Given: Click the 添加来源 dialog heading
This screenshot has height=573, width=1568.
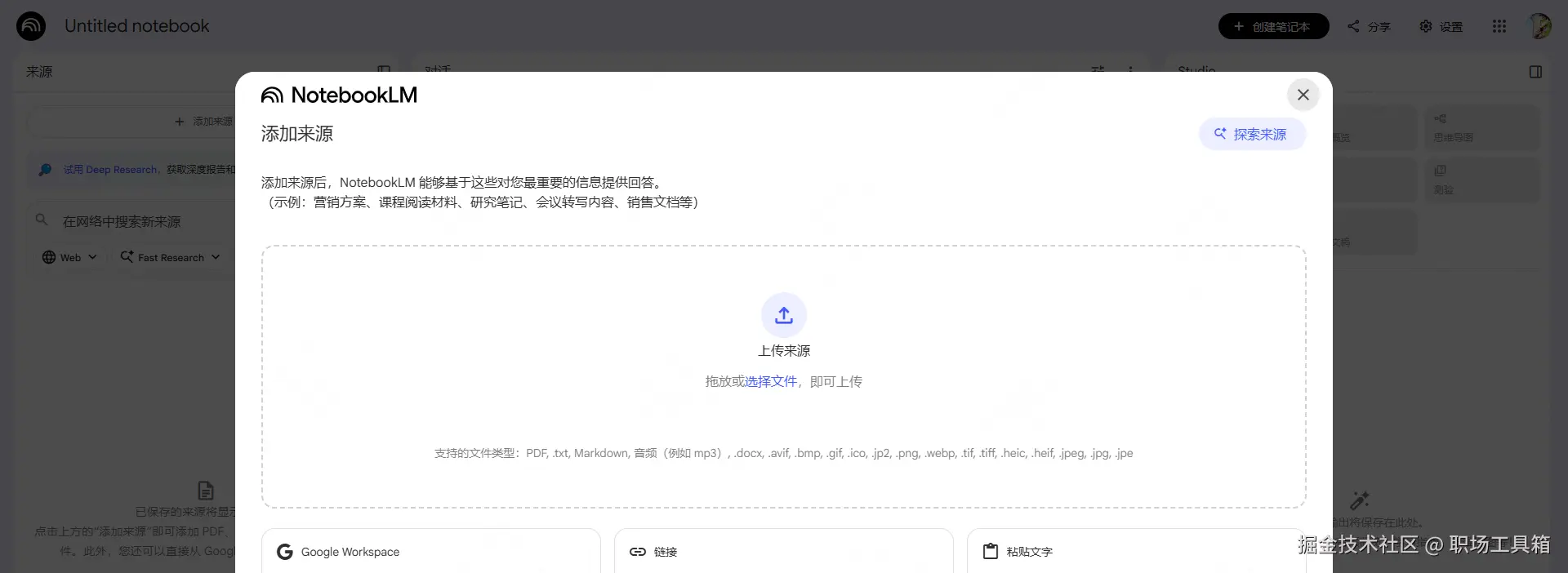Looking at the screenshot, I should (297, 134).
